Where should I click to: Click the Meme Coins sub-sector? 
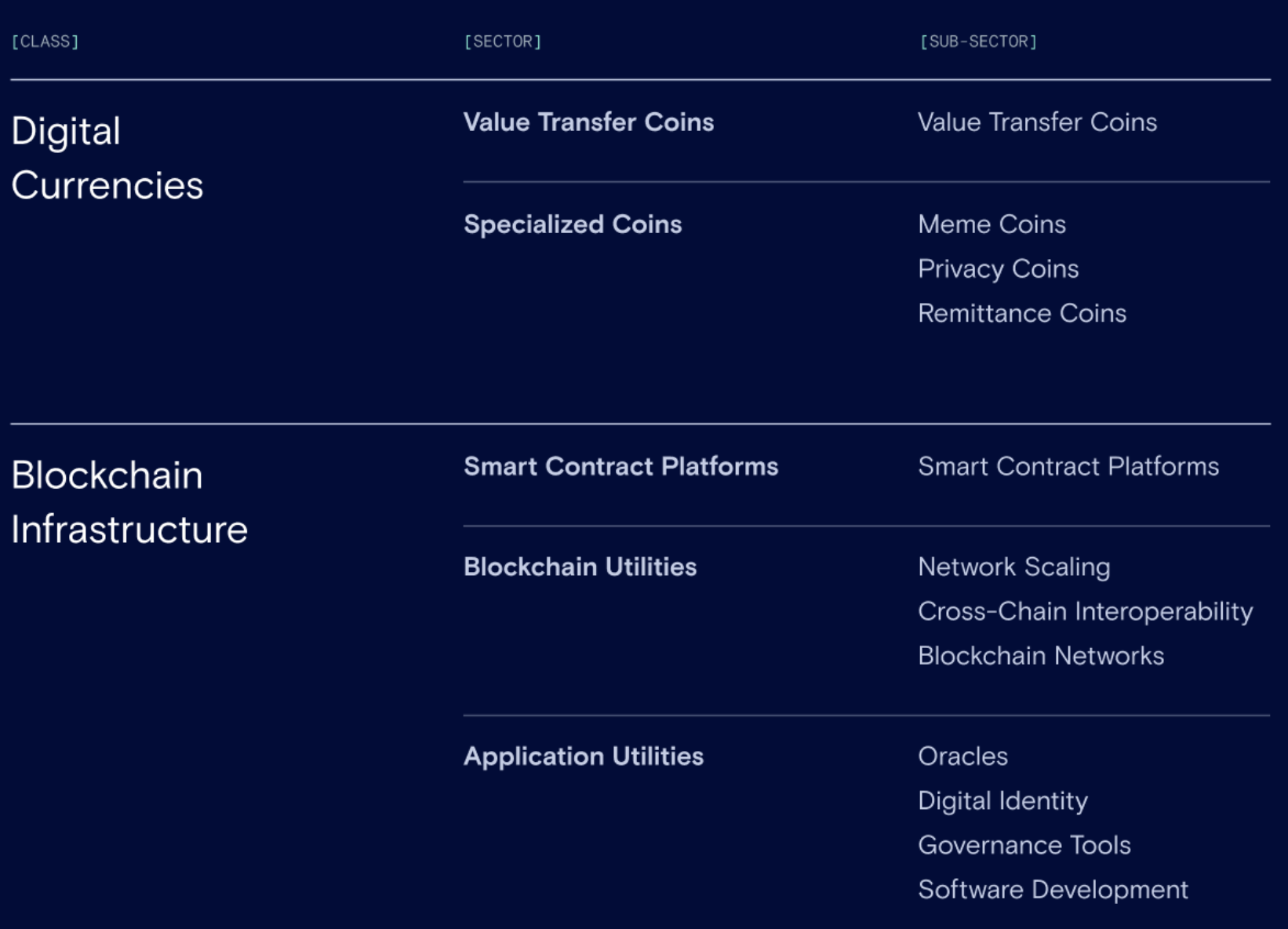[x=991, y=224]
